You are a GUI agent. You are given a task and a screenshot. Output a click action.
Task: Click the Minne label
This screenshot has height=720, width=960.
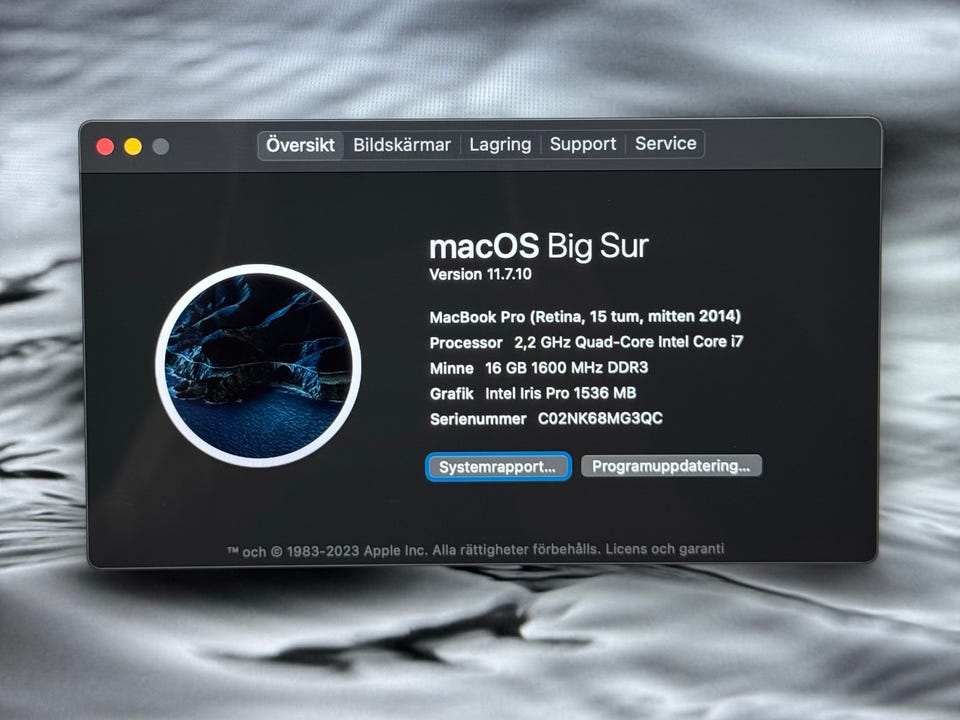[451, 368]
